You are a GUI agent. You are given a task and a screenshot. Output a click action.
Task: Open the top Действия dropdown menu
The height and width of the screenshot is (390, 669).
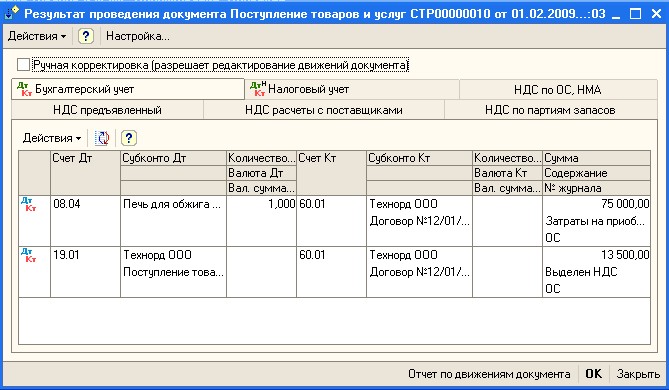37,36
